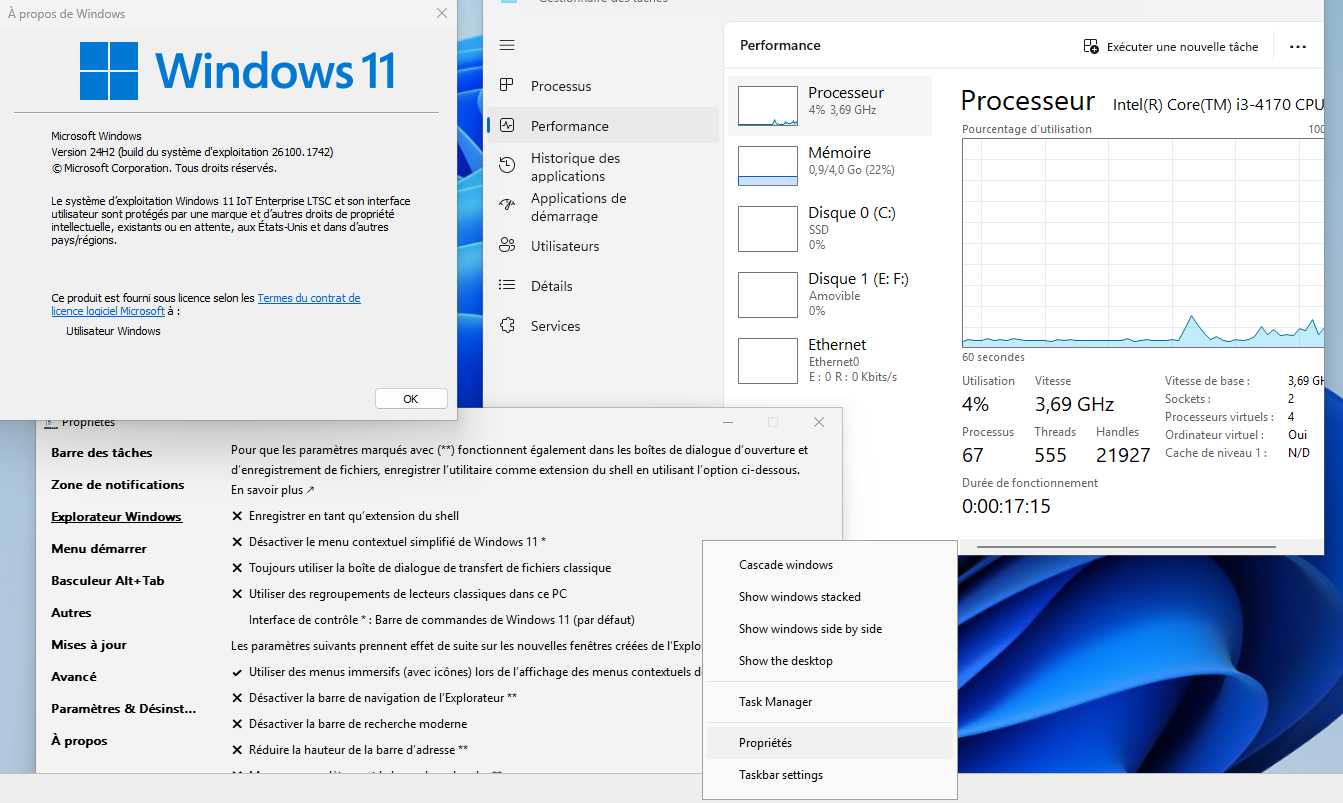The height and width of the screenshot is (803, 1343).
Task: Open Task Manager from context menu
Action: [x=830, y=702]
